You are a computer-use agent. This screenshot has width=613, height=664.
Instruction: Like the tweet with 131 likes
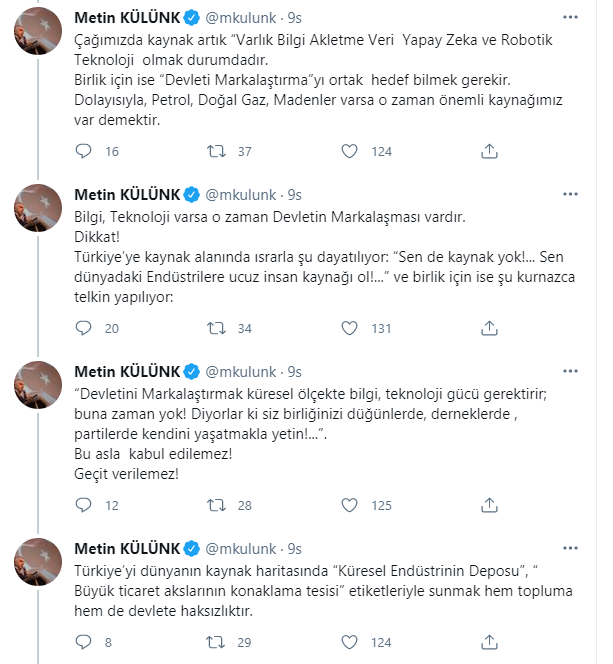pyautogui.click(x=349, y=328)
